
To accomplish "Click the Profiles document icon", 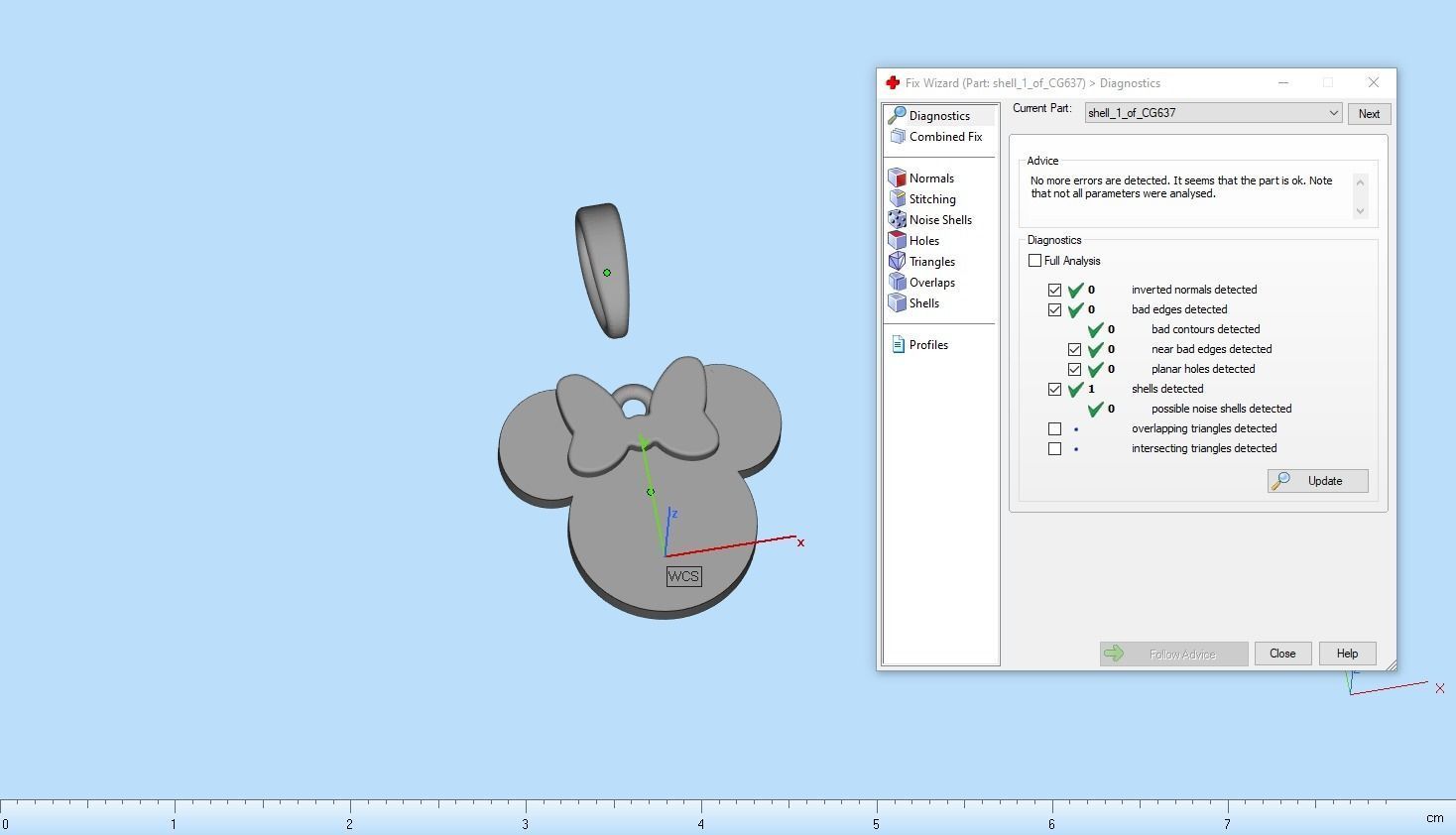I will [x=898, y=345].
